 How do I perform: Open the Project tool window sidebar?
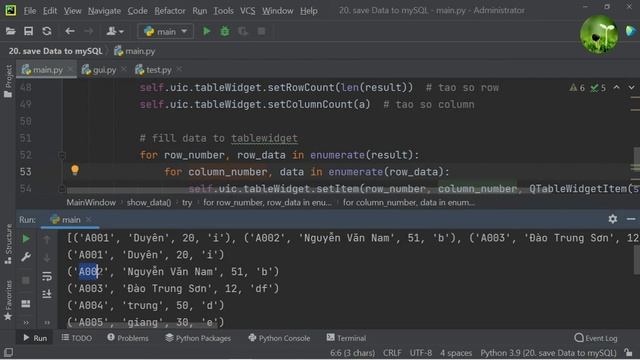(x=8, y=81)
